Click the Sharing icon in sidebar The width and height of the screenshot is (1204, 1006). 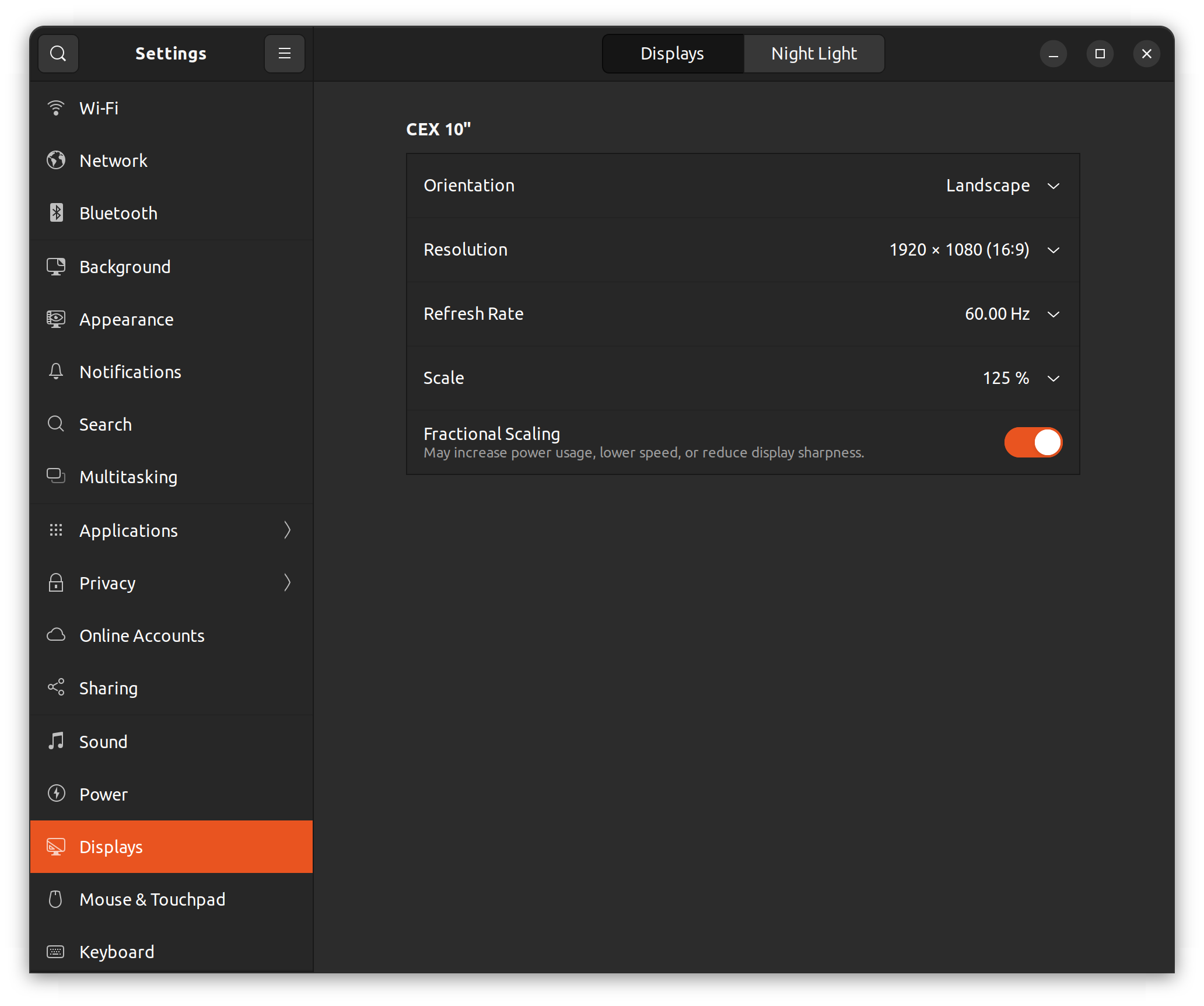point(56,688)
